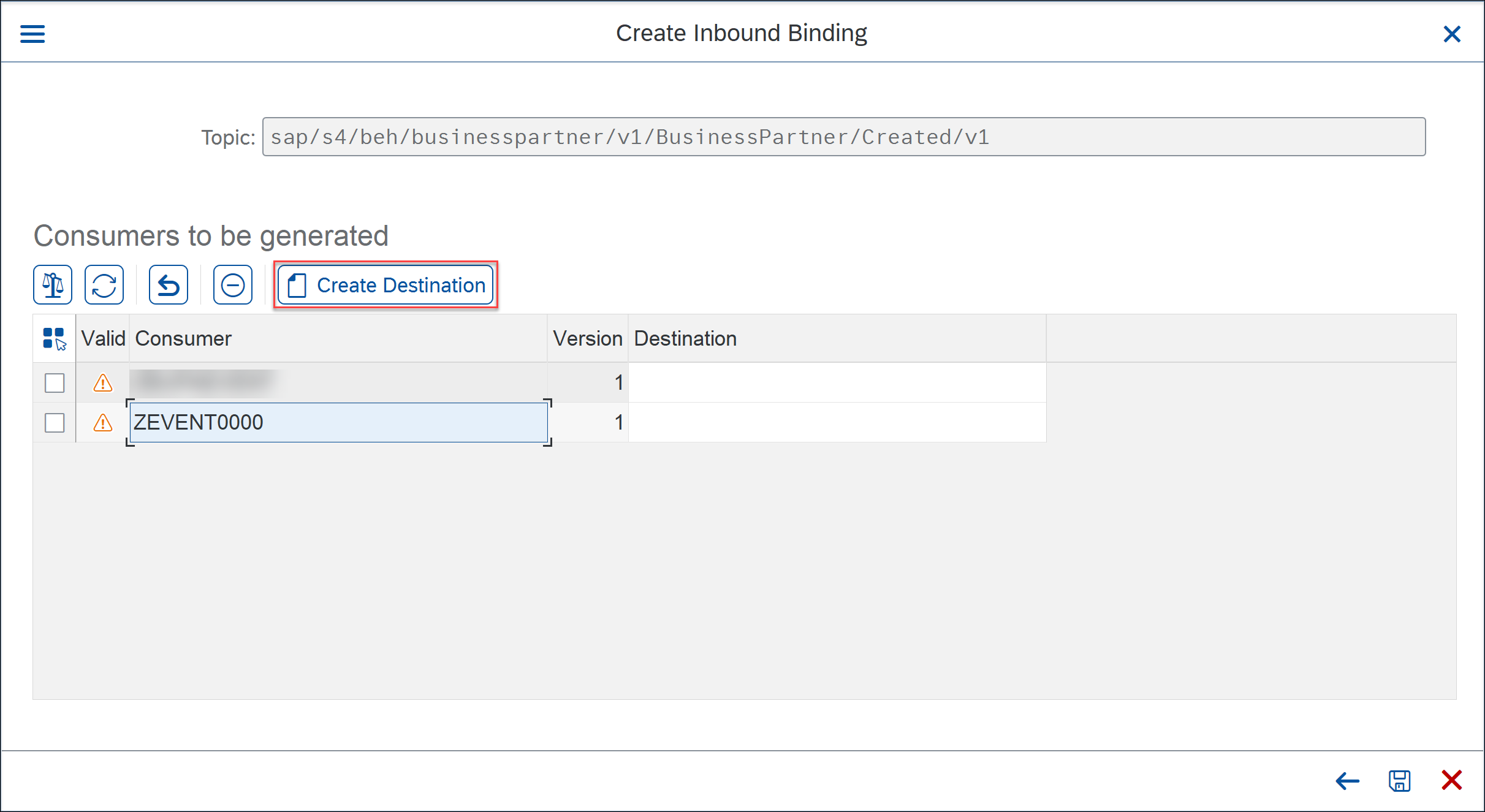1485x812 pixels.
Task: Open the hamburger menu at top left
Action: click(x=32, y=34)
